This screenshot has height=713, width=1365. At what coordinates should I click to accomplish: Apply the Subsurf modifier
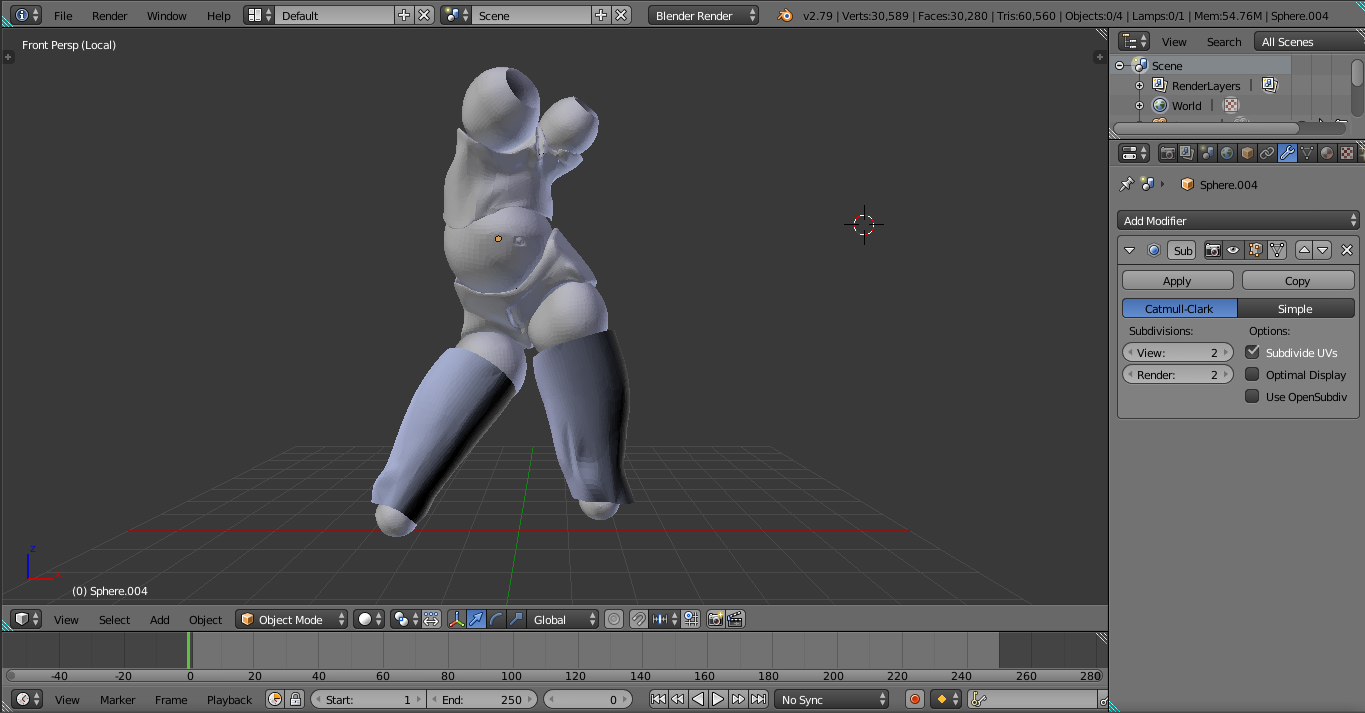point(1177,281)
